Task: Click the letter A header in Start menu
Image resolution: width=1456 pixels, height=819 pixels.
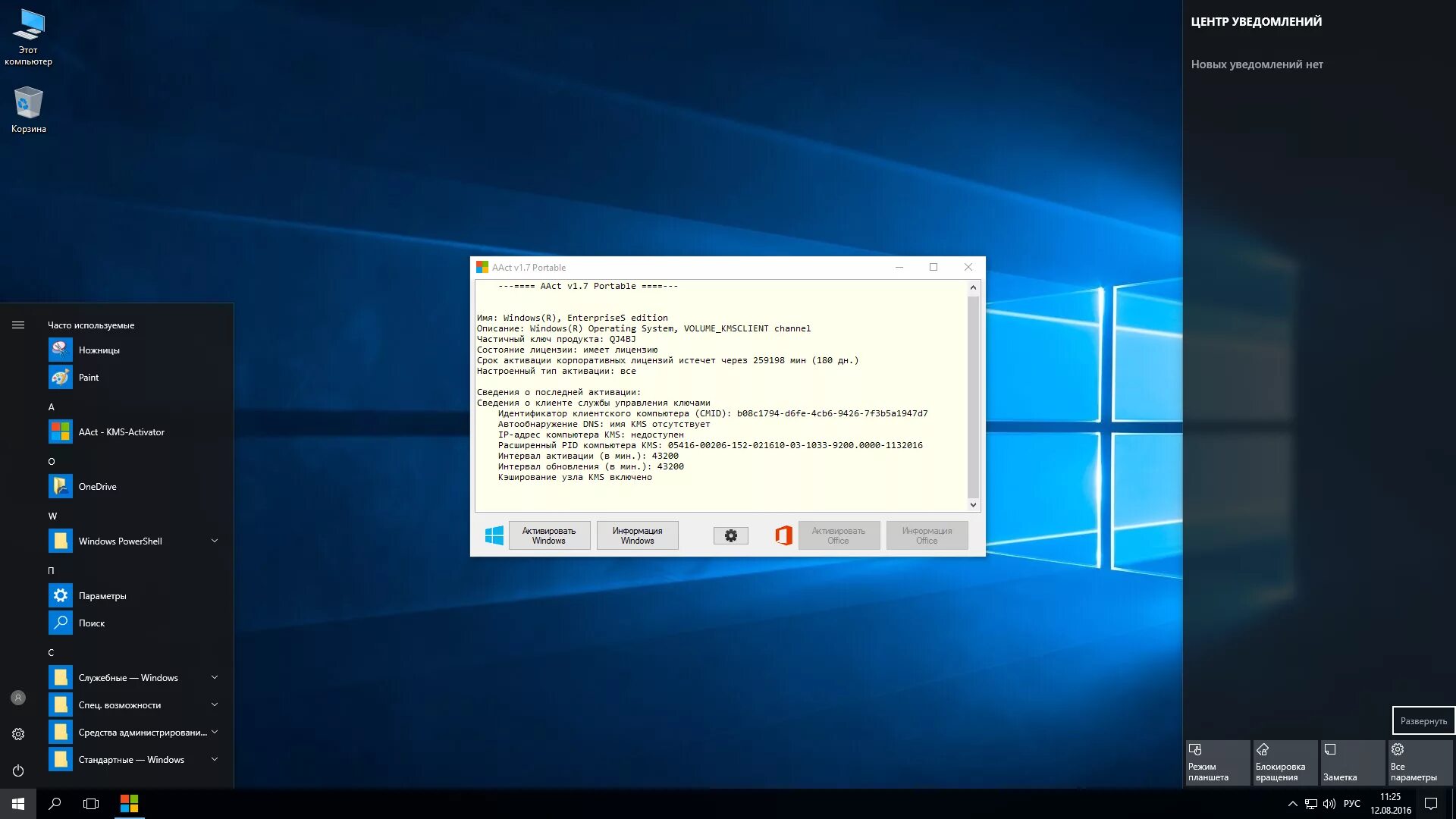Action: tap(52, 407)
